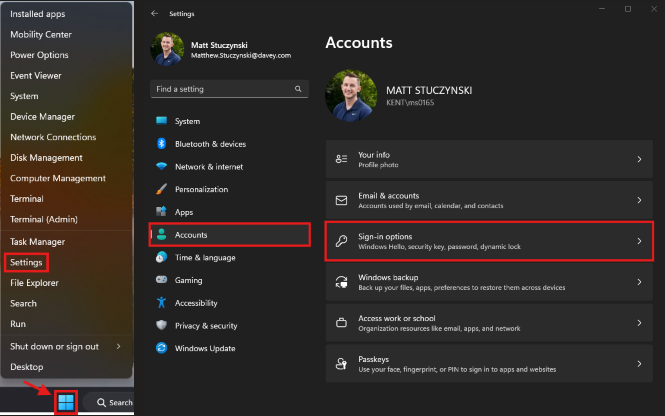
Task: Open the Access work or school title text
Action: pyautogui.click(x=397, y=318)
